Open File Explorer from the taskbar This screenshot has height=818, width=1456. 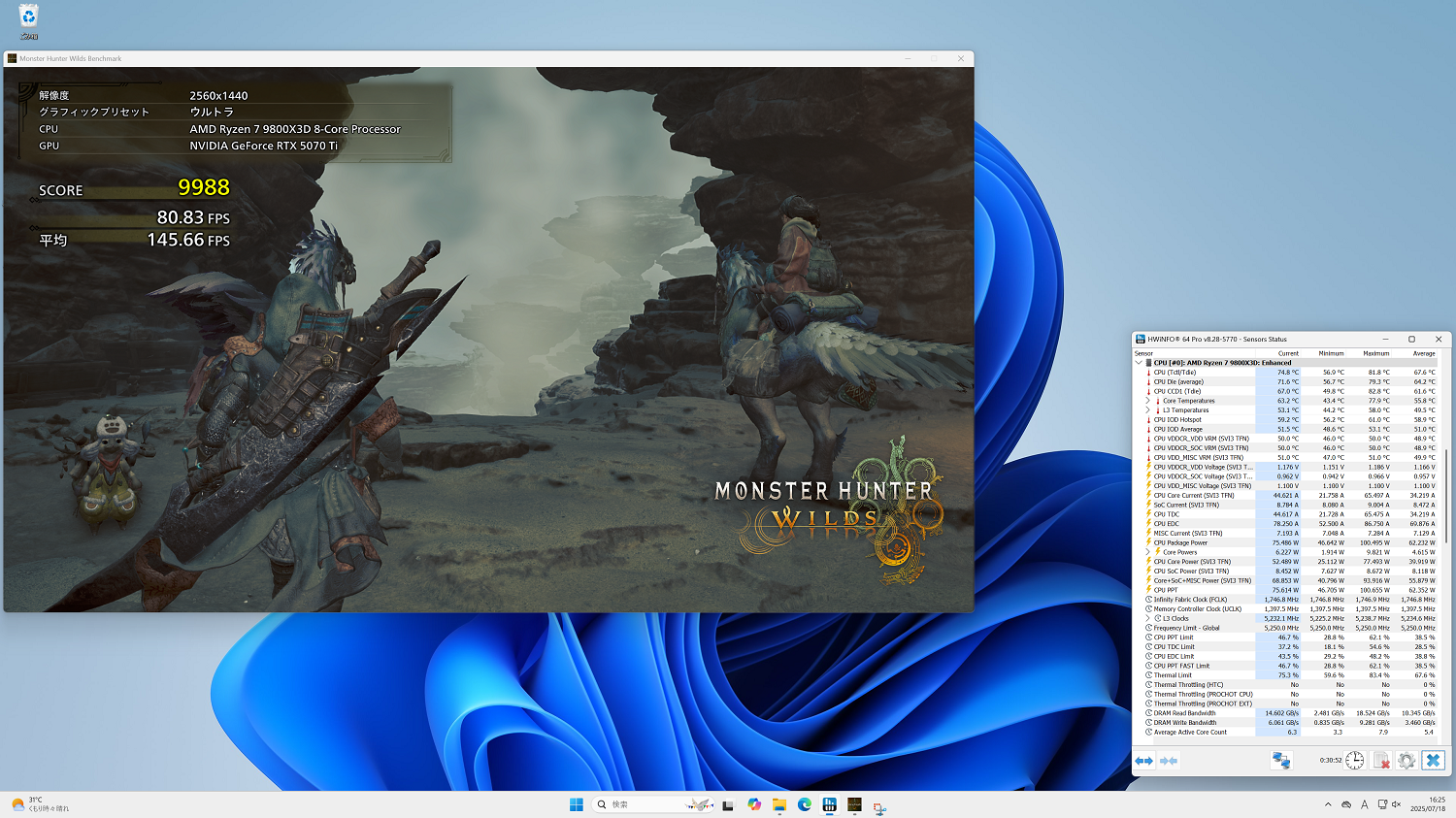click(779, 804)
